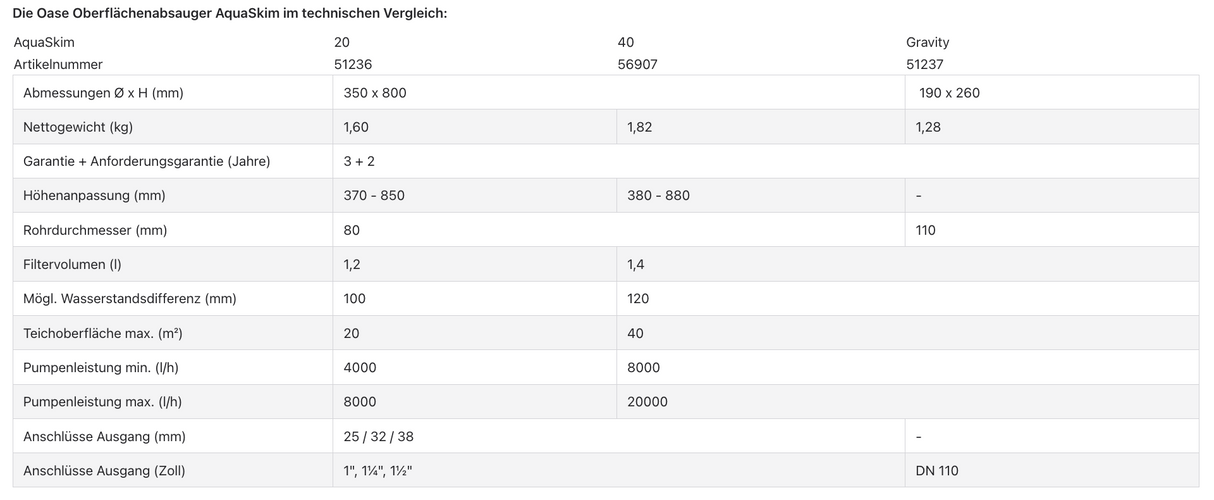Viewport: 1214px width, 500px height.
Task: Select the Mögl. Wasserstandsdifferenz row label
Action: coord(130,298)
